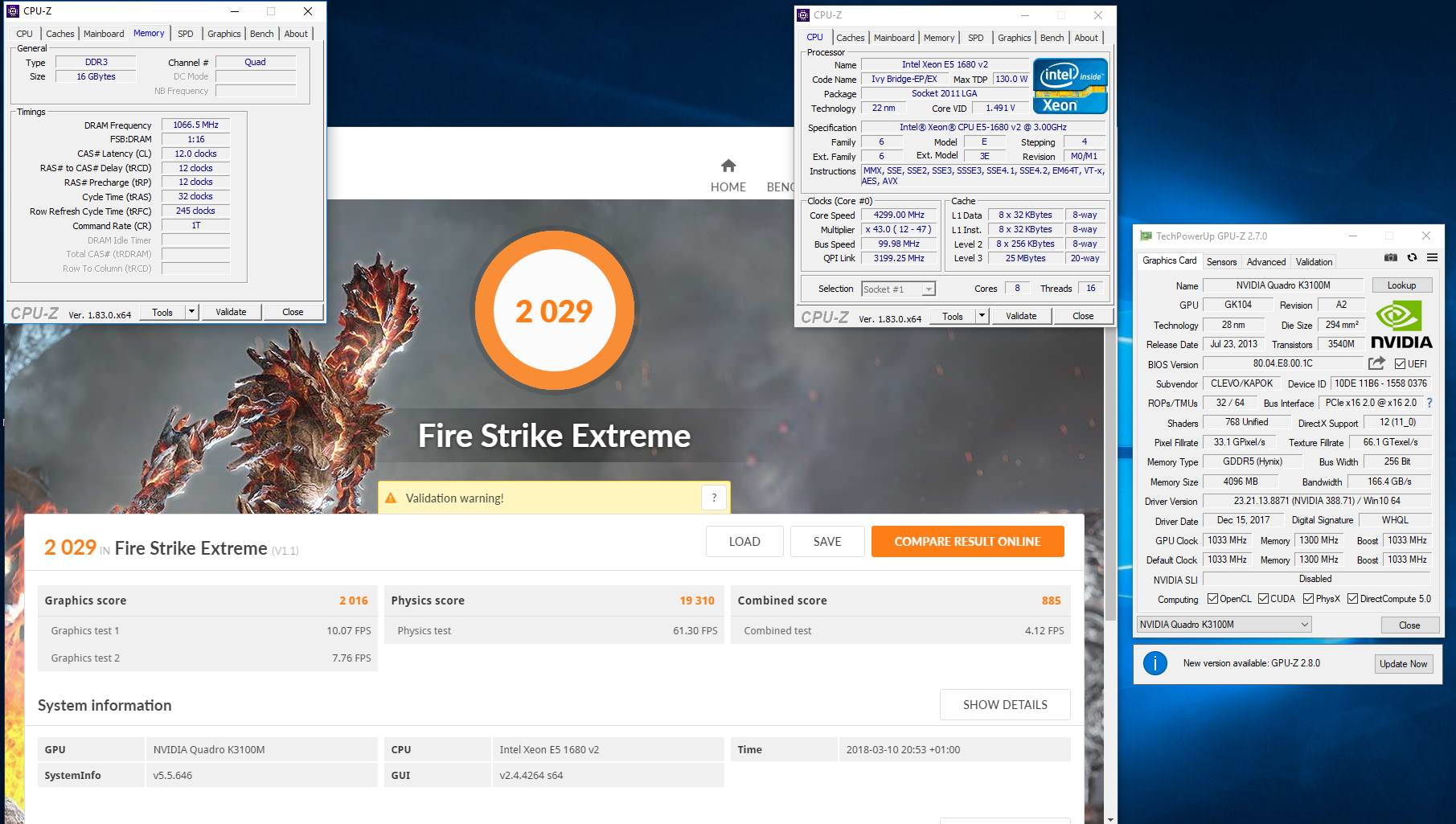Toggle the PhysX checkbox
Image resolution: width=1456 pixels, height=824 pixels.
1308,599
